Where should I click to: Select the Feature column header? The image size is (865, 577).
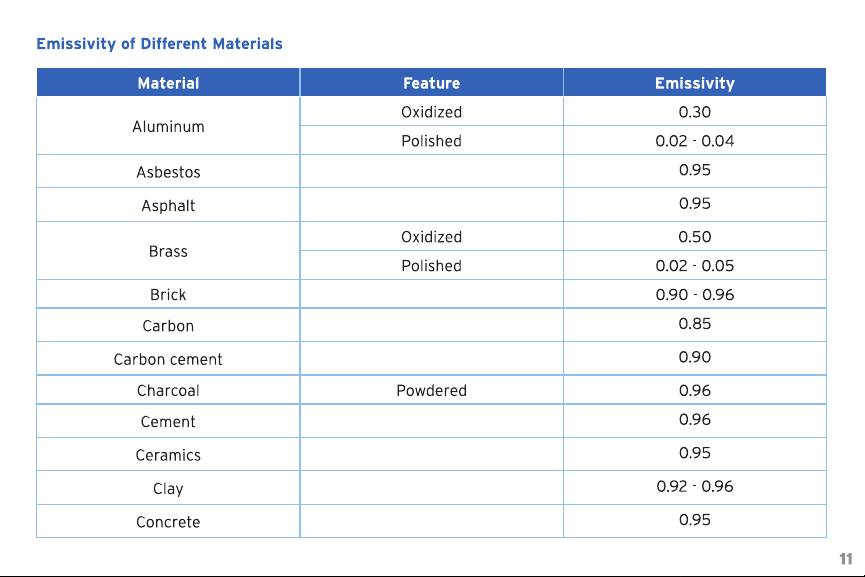(x=431, y=83)
